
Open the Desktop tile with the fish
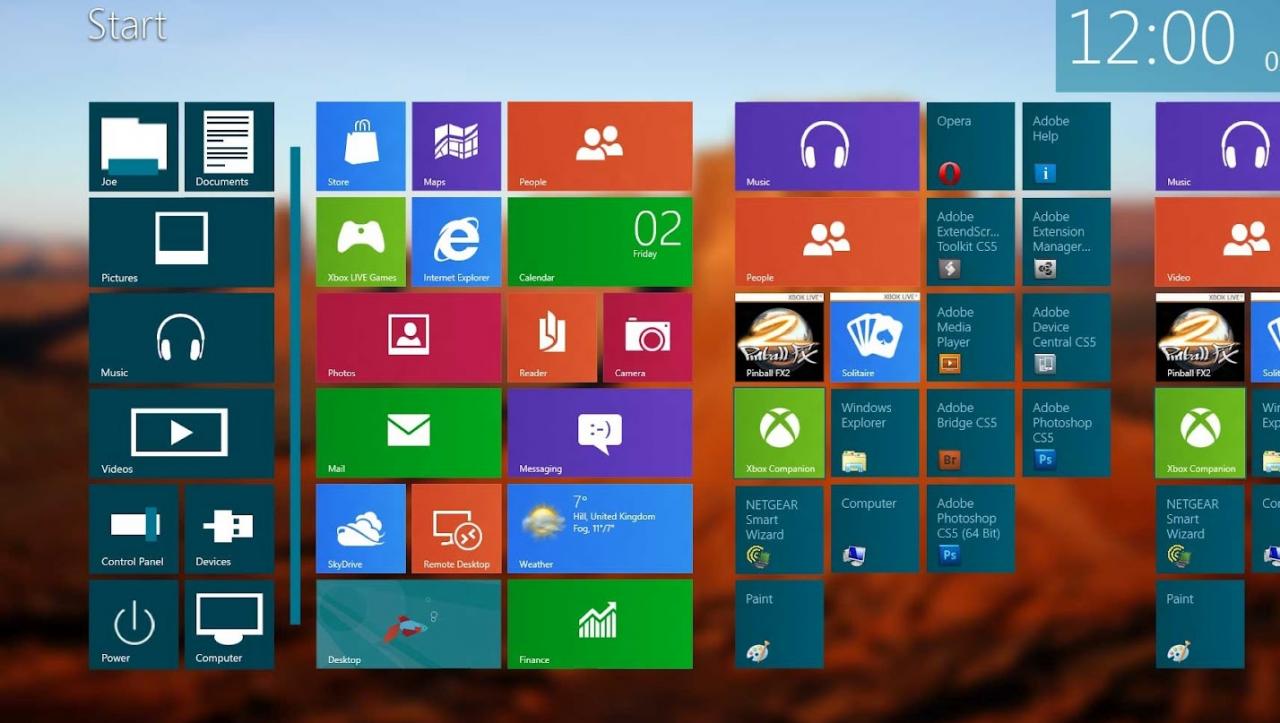[408, 624]
